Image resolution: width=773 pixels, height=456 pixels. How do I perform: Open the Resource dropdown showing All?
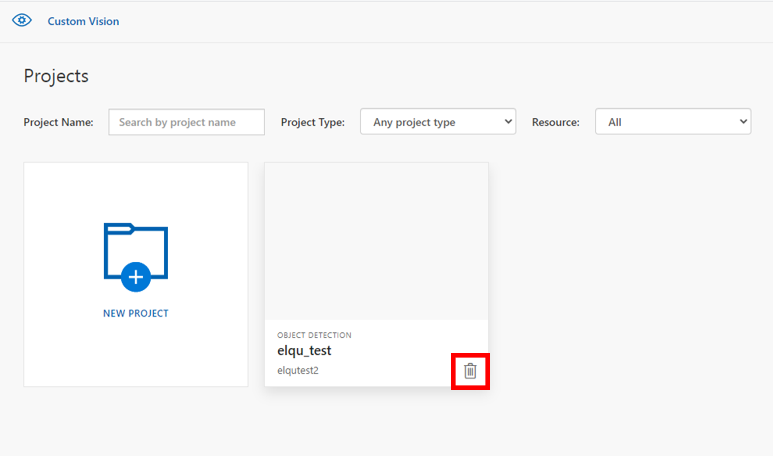tap(673, 121)
